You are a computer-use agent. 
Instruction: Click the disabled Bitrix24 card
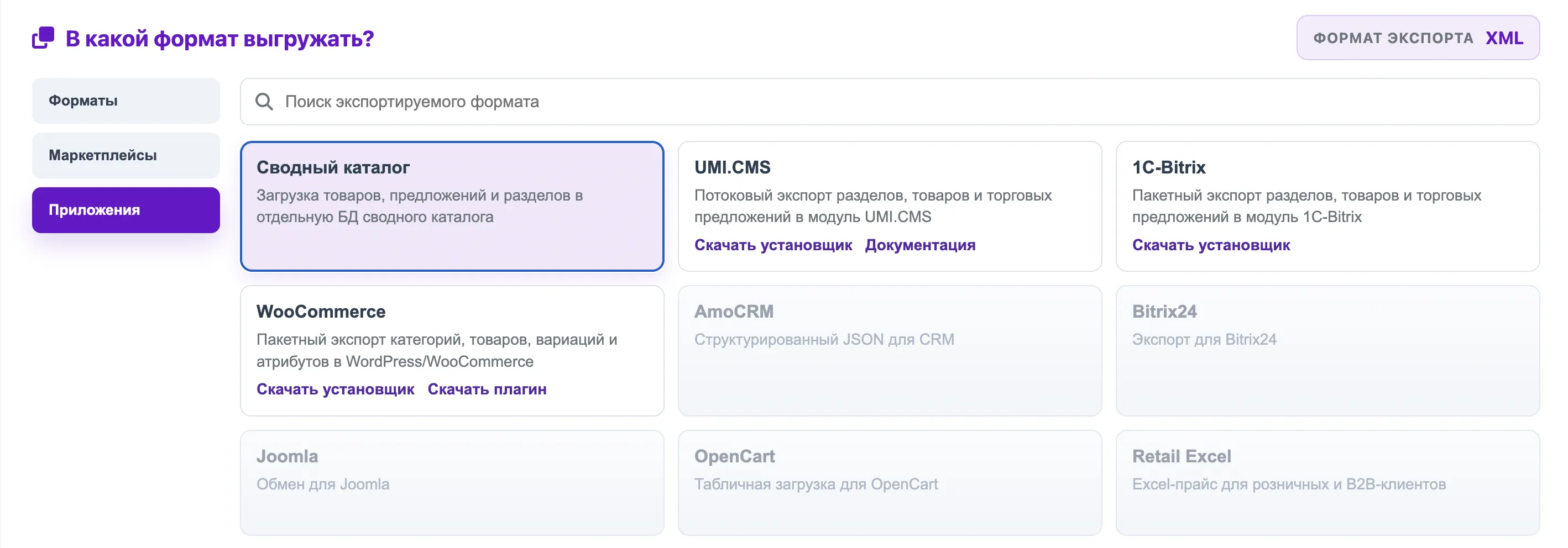coord(1327,351)
